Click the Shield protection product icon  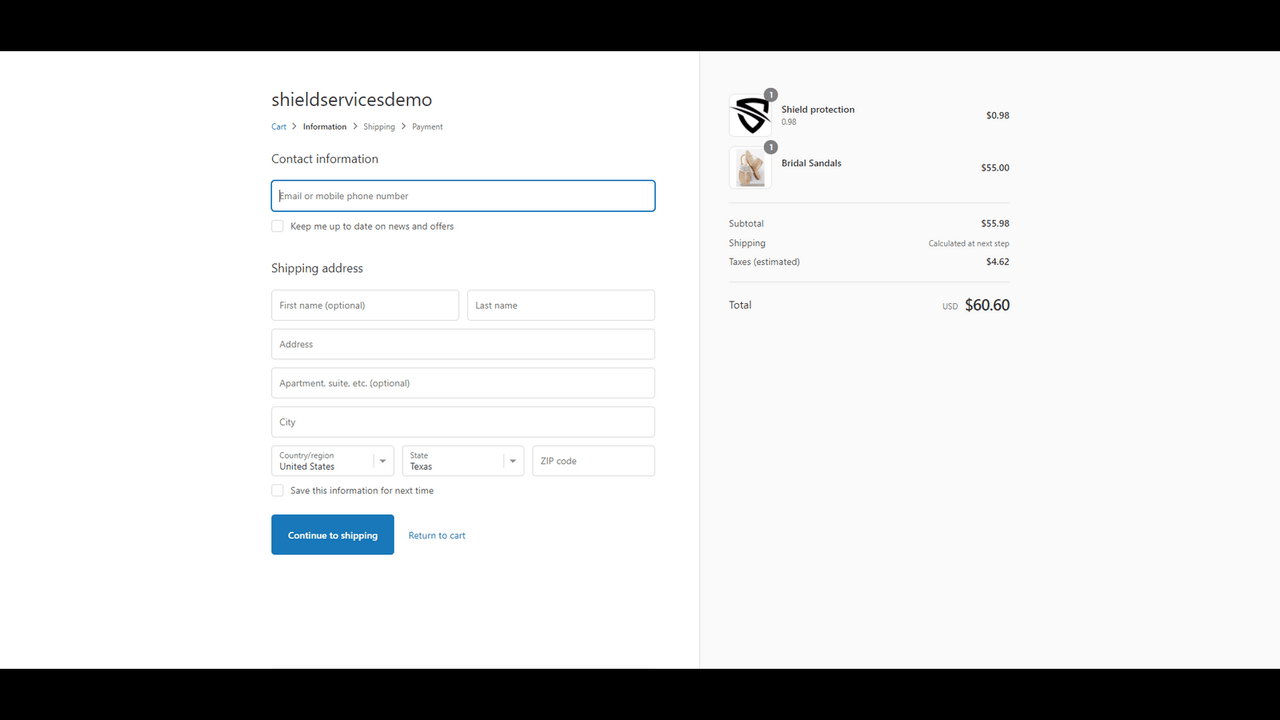751,114
